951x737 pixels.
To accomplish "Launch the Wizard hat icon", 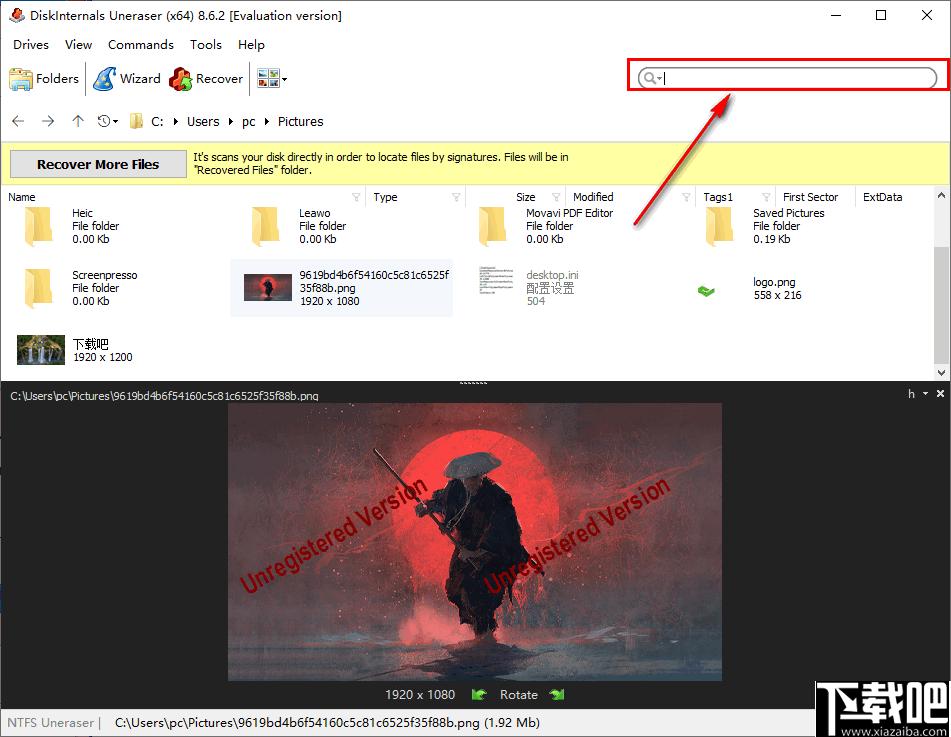I will click(104, 79).
